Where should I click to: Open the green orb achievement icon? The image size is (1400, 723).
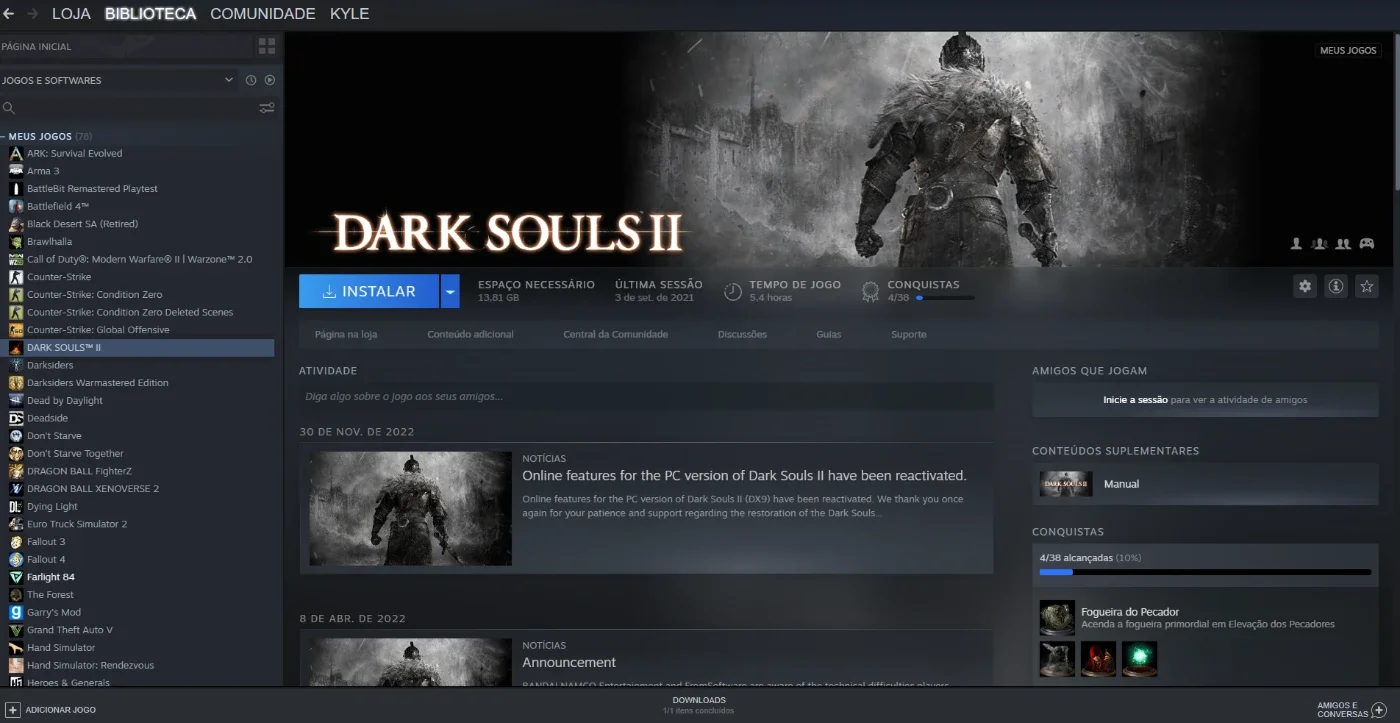pyautogui.click(x=1139, y=659)
